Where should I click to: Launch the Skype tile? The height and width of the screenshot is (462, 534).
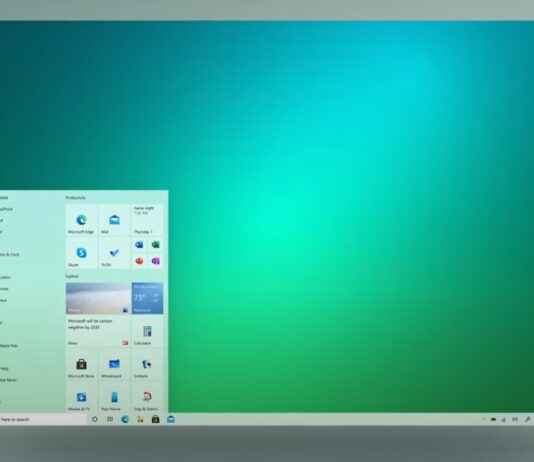[81, 253]
